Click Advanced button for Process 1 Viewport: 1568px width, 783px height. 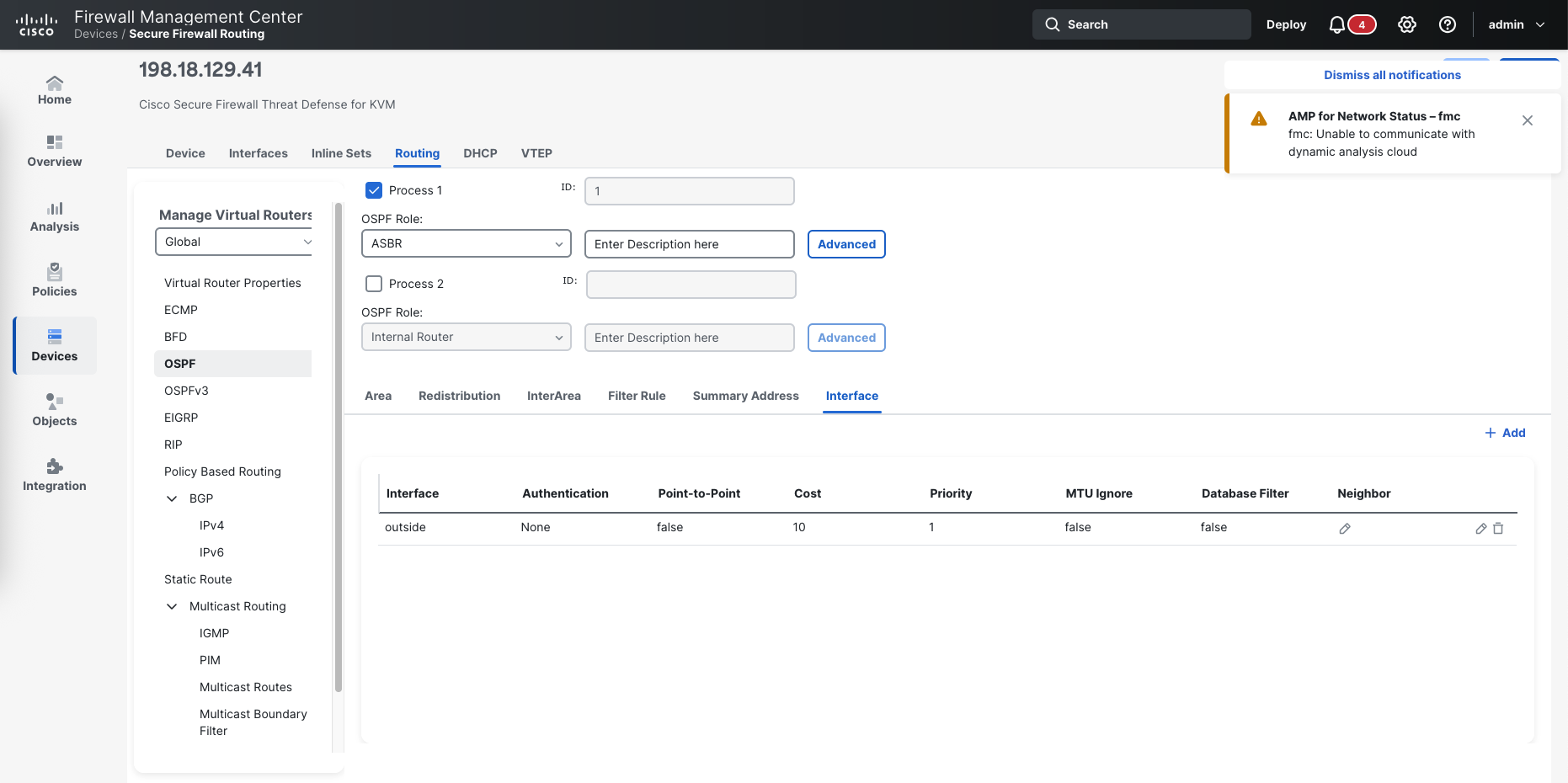tap(846, 244)
